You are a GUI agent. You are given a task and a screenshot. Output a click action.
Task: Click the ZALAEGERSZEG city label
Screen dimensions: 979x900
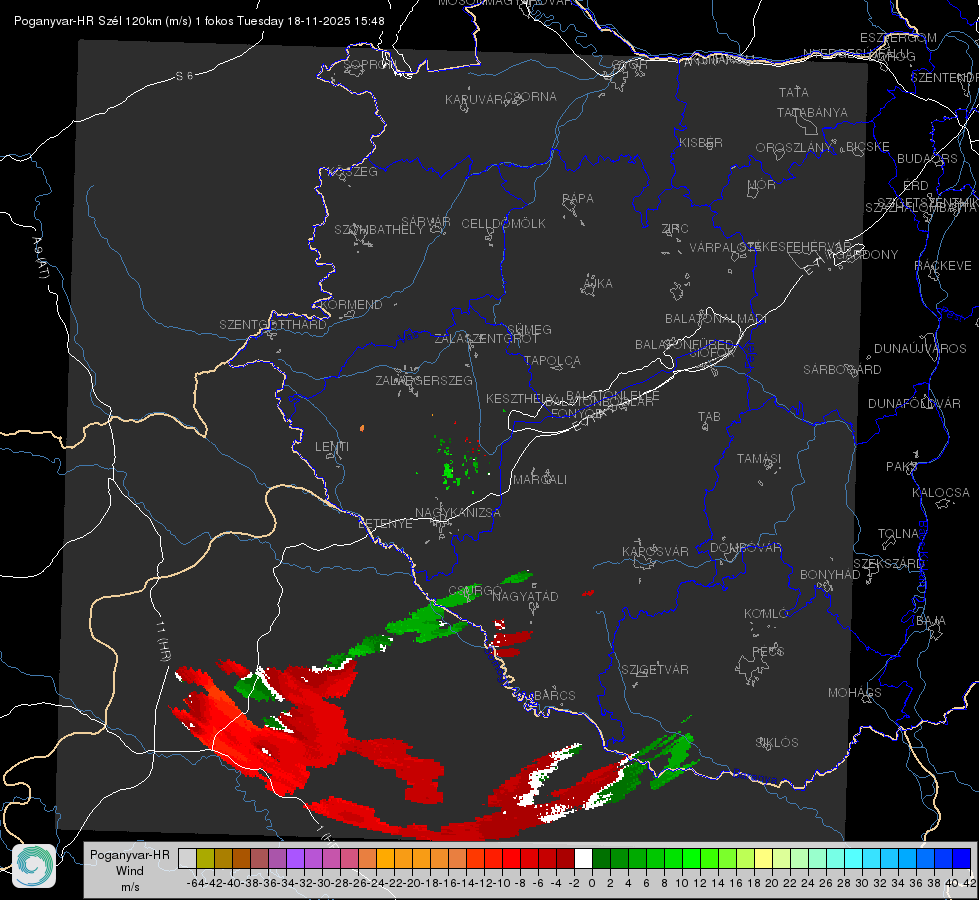tap(423, 380)
